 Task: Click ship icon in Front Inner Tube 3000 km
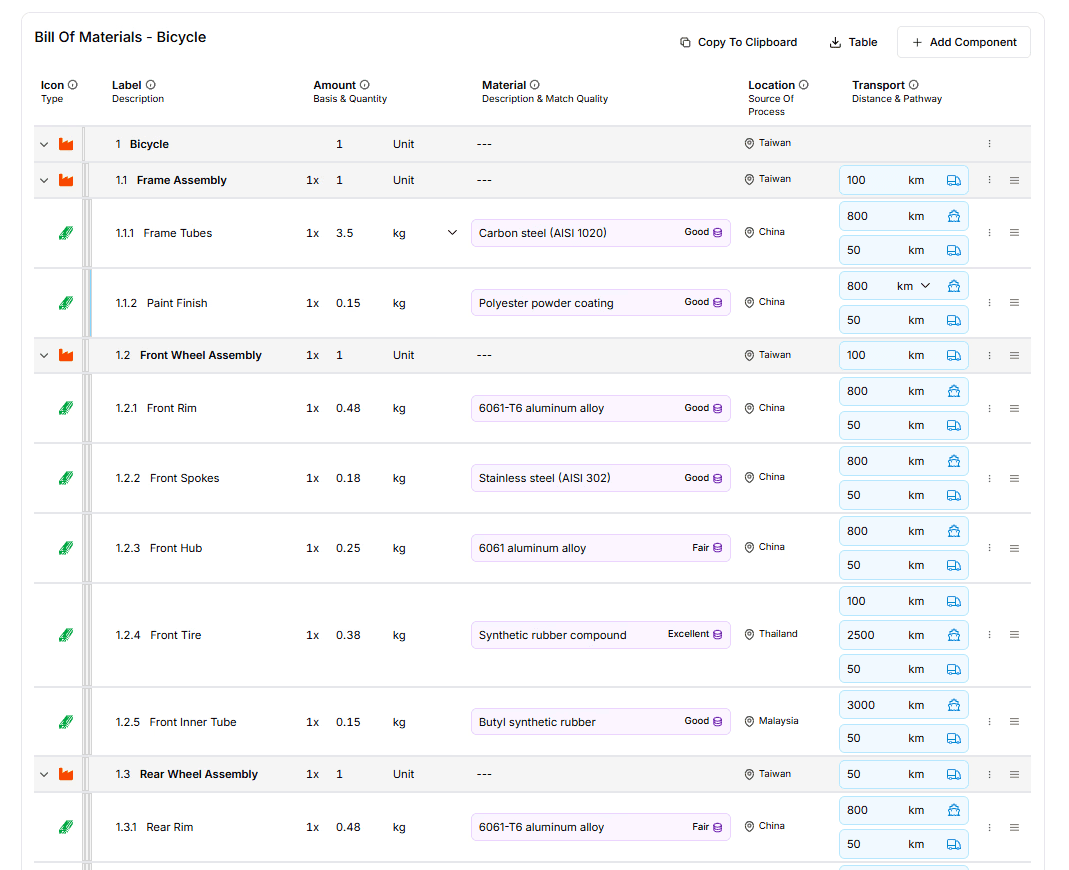(x=954, y=706)
